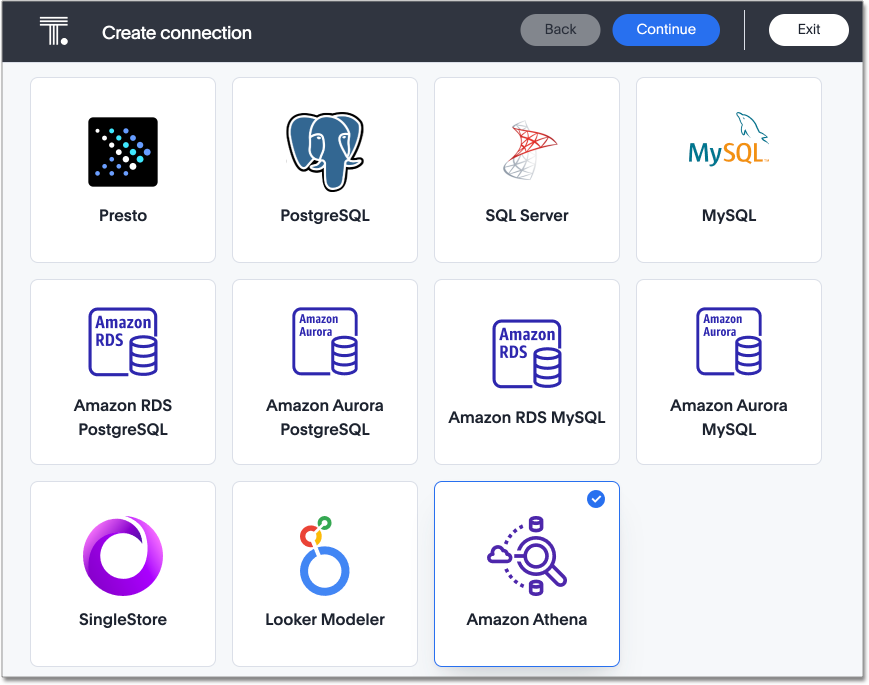Select the SingleStore connector icon
Viewport: 869px width, 685px height.
click(x=122, y=556)
